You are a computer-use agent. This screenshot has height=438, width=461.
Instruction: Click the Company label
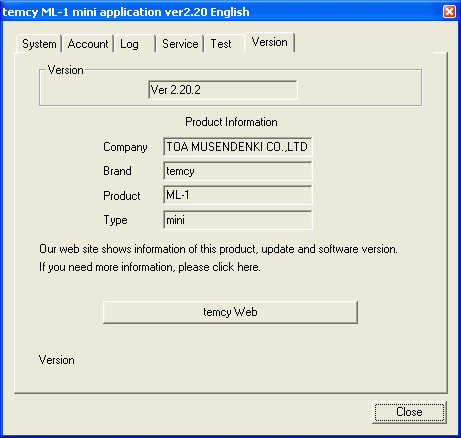click(x=125, y=147)
